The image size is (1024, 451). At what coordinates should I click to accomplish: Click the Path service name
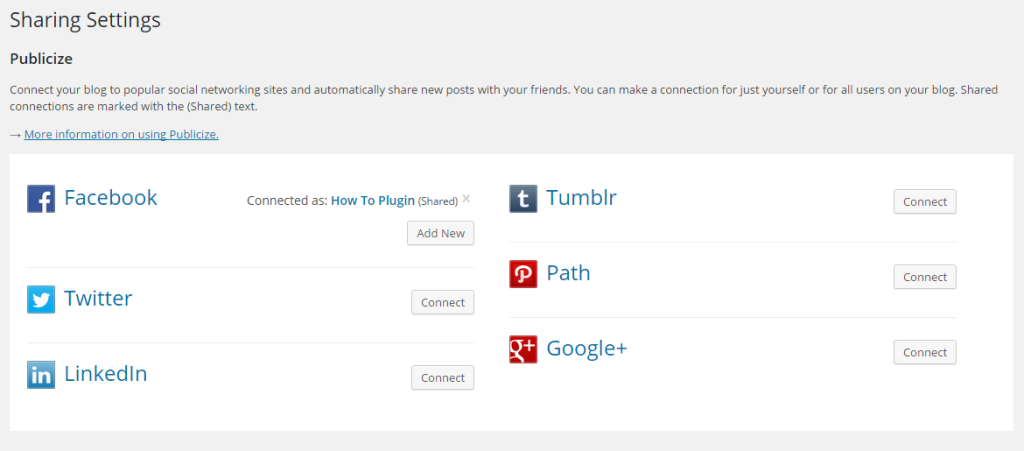click(x=568, y=272)
